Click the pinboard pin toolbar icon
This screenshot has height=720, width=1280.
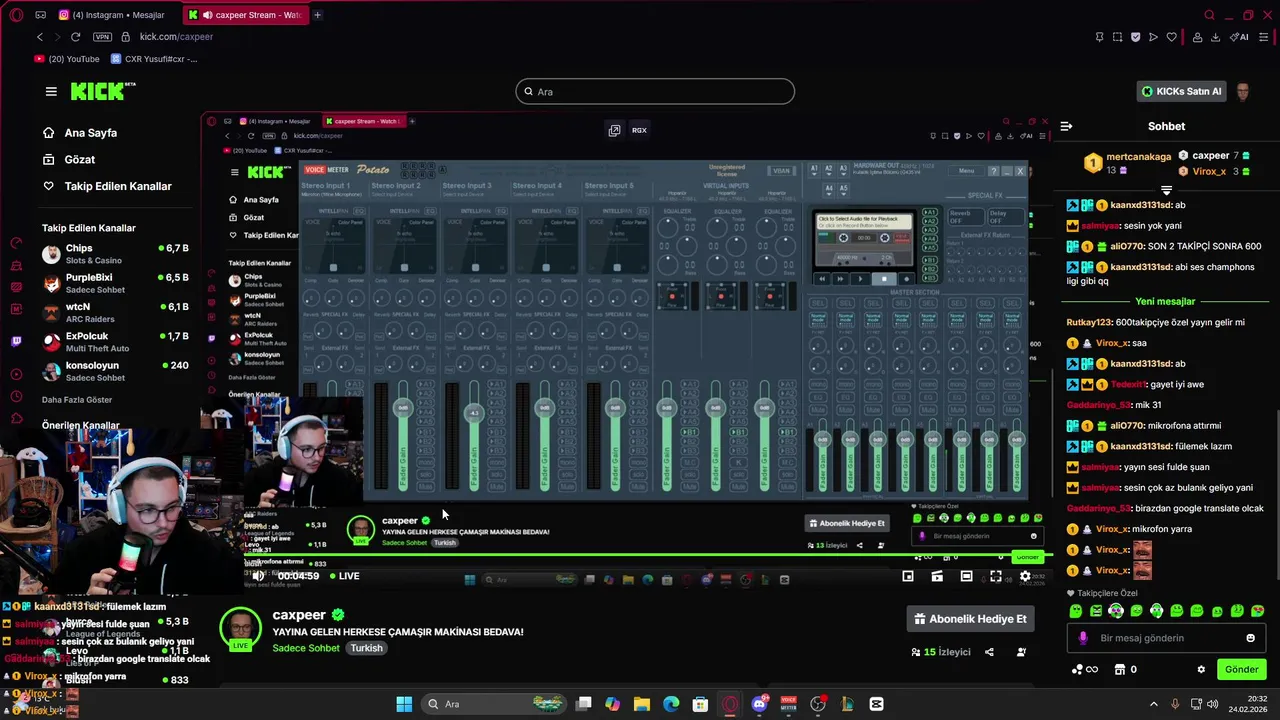click(x=1100, y=37)
